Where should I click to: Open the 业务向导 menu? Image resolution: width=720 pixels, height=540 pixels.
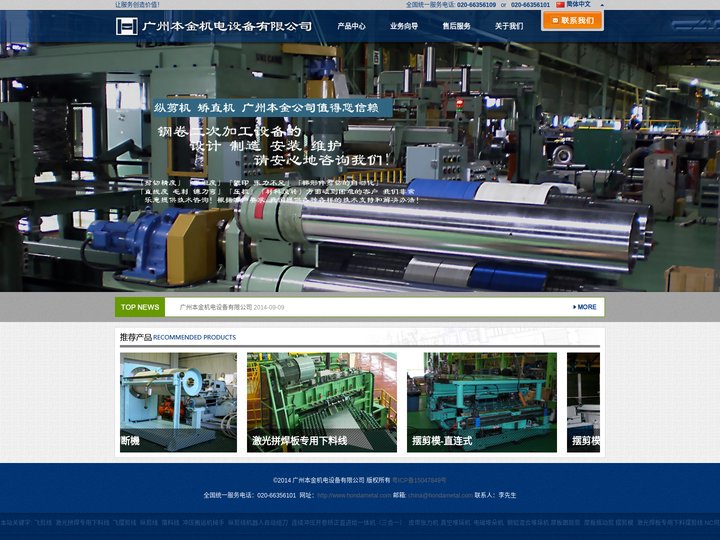pyautogui.click(x=404, y=26)
